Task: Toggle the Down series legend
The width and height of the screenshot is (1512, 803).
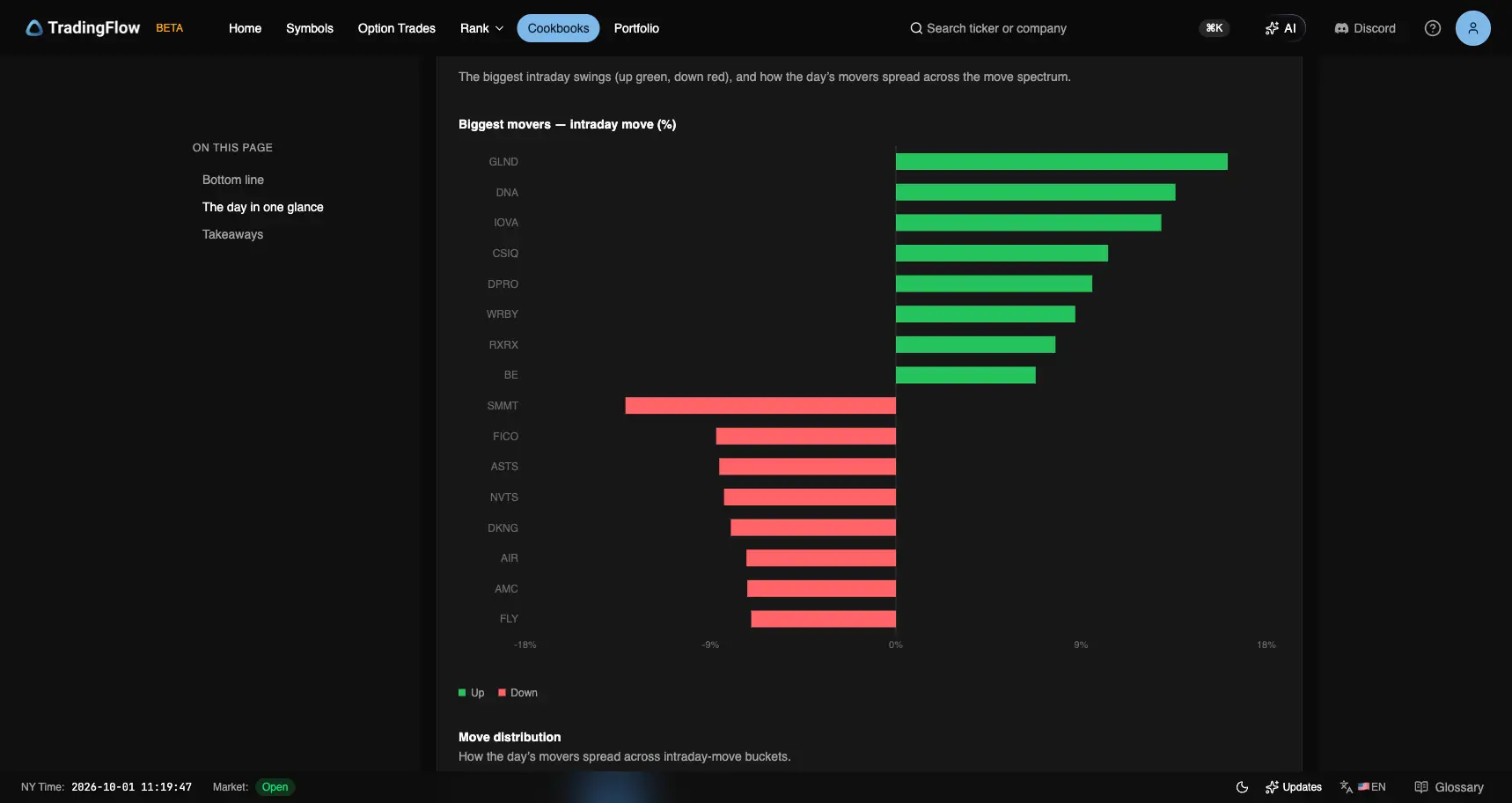Action: point(518,693)
